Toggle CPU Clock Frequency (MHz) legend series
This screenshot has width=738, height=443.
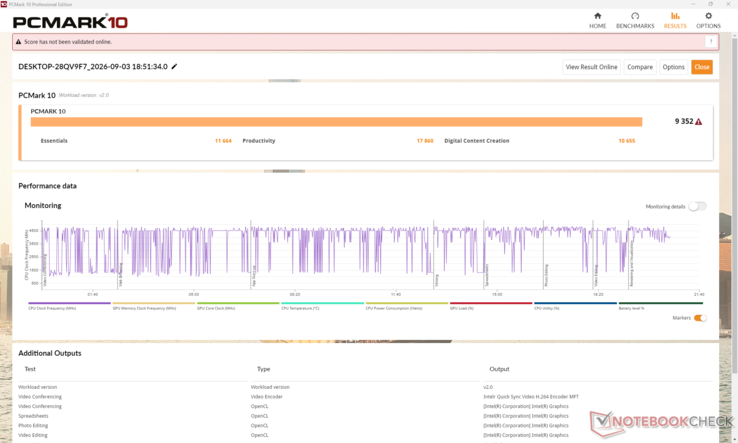pyautogui.click(x=69, y=306)
